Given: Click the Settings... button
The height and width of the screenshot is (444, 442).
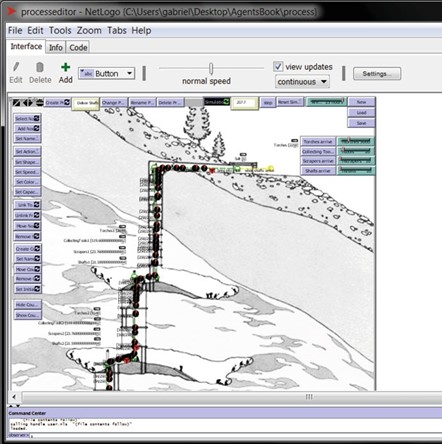Looking at the screenshot, I should tap(377, 74).
